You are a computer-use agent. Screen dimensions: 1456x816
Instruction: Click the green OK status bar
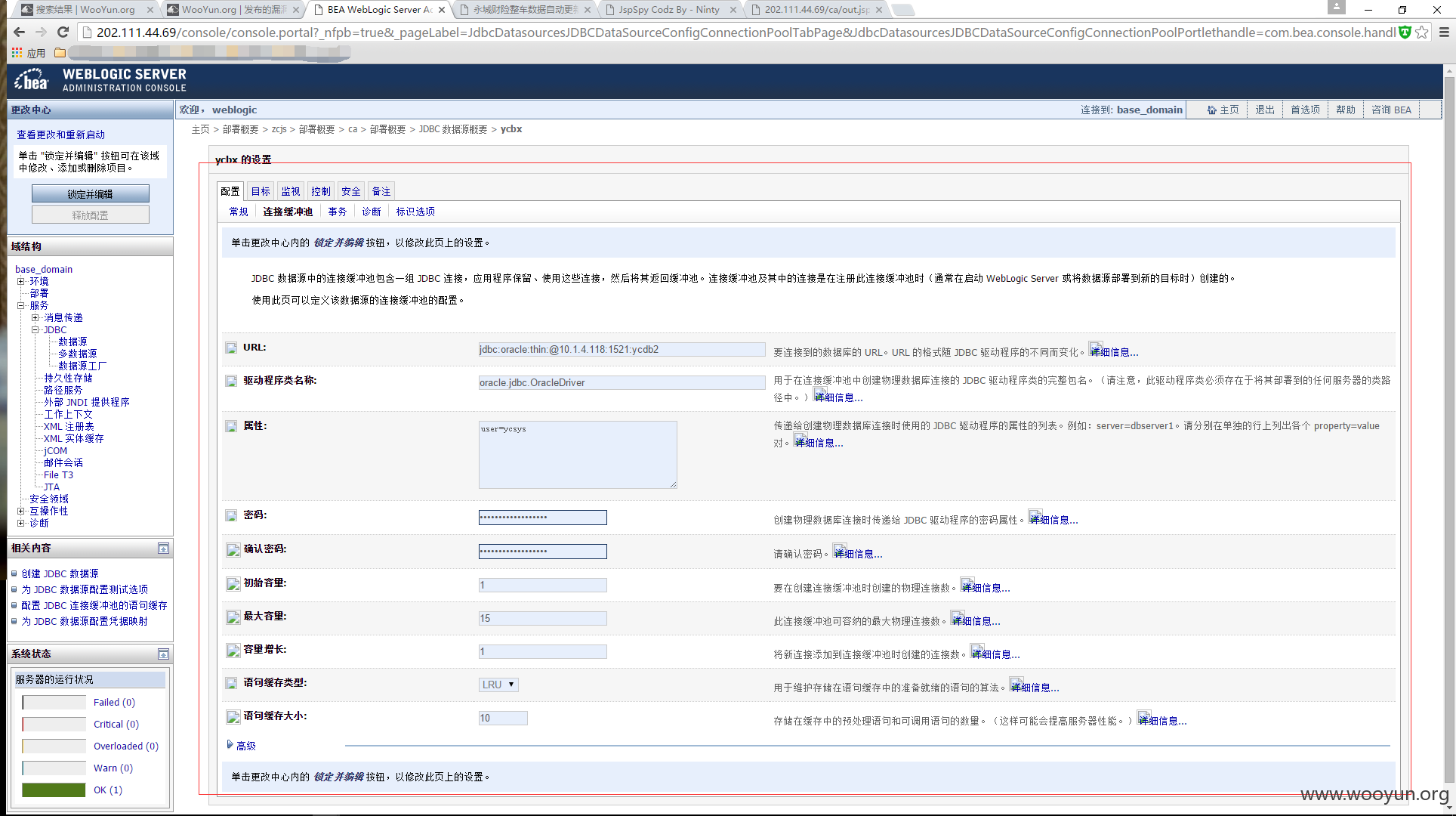(x=54, y=790)
